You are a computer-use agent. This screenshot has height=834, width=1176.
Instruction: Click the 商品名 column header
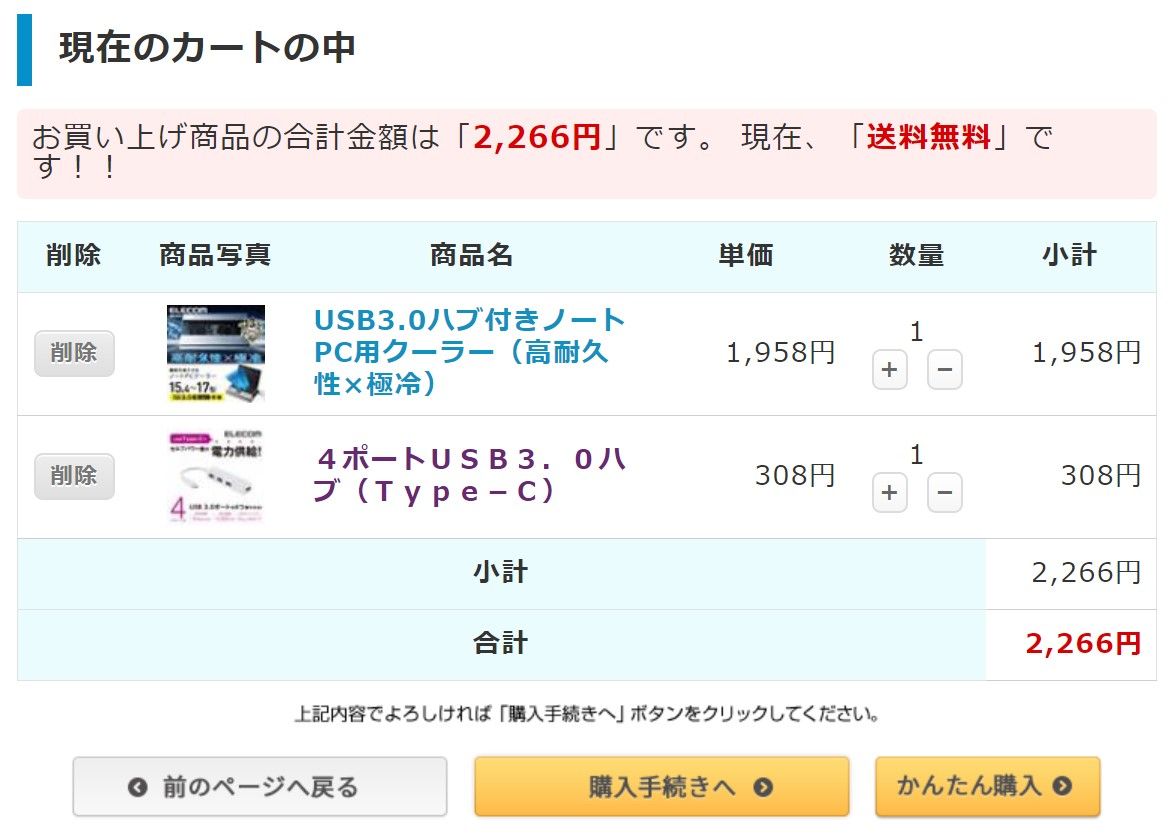click(471, 256)
